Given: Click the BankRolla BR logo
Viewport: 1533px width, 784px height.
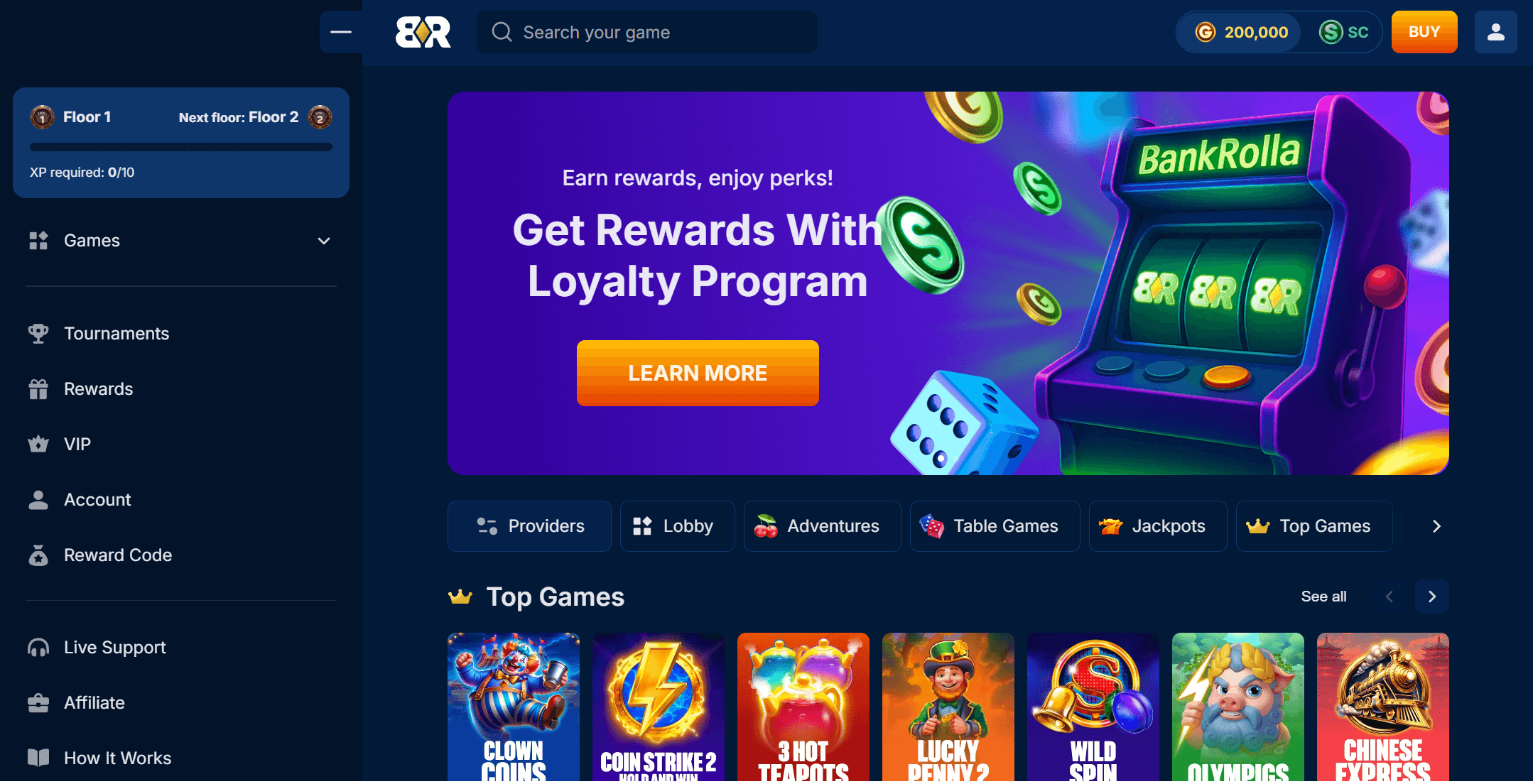Looking at the screenshot, I should 423,32.
